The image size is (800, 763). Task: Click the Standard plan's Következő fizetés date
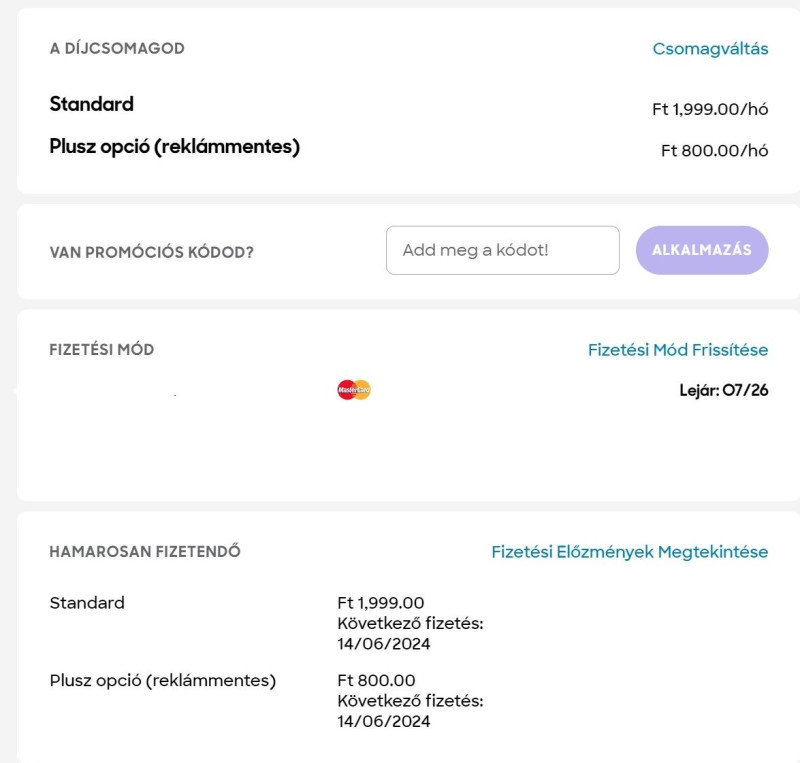tap(384, 644)
